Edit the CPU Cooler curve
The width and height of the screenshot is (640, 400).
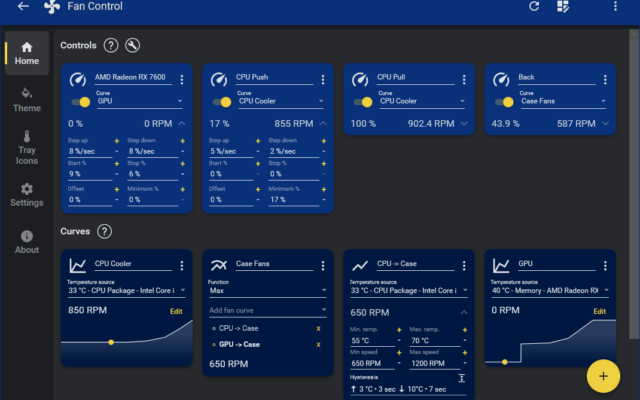point(176,311)
